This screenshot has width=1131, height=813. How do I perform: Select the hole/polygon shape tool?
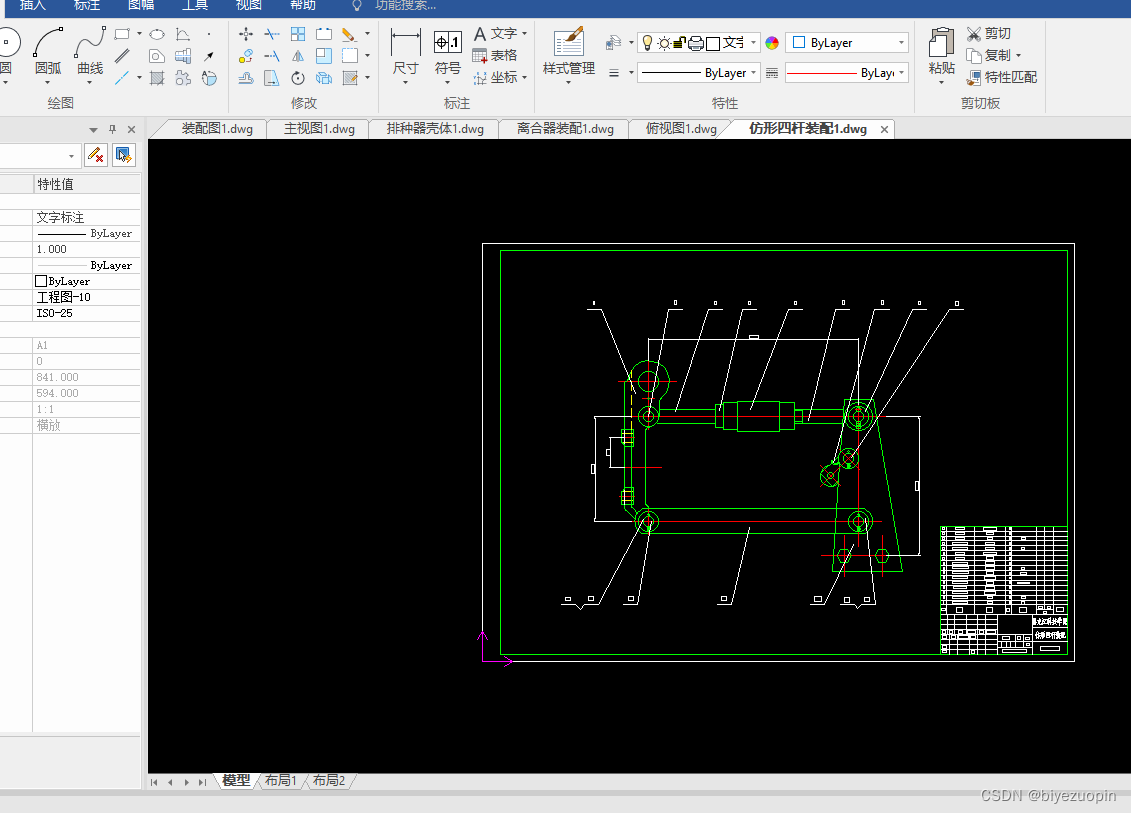click(x=157, y=56)
